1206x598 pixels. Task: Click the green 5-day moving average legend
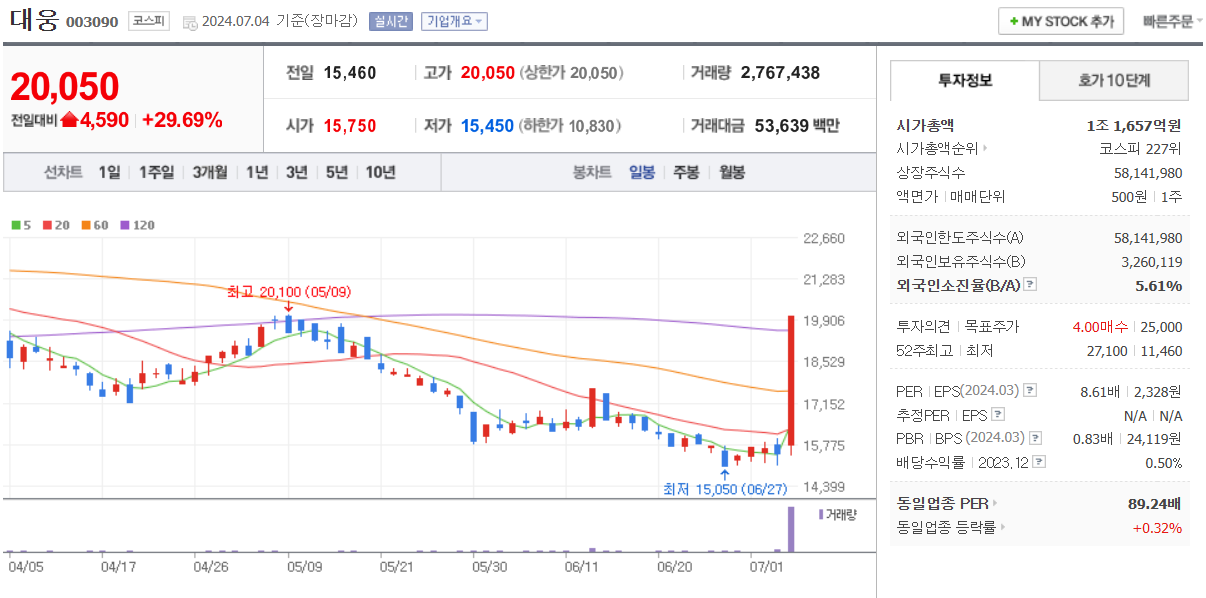pos(20,225)
